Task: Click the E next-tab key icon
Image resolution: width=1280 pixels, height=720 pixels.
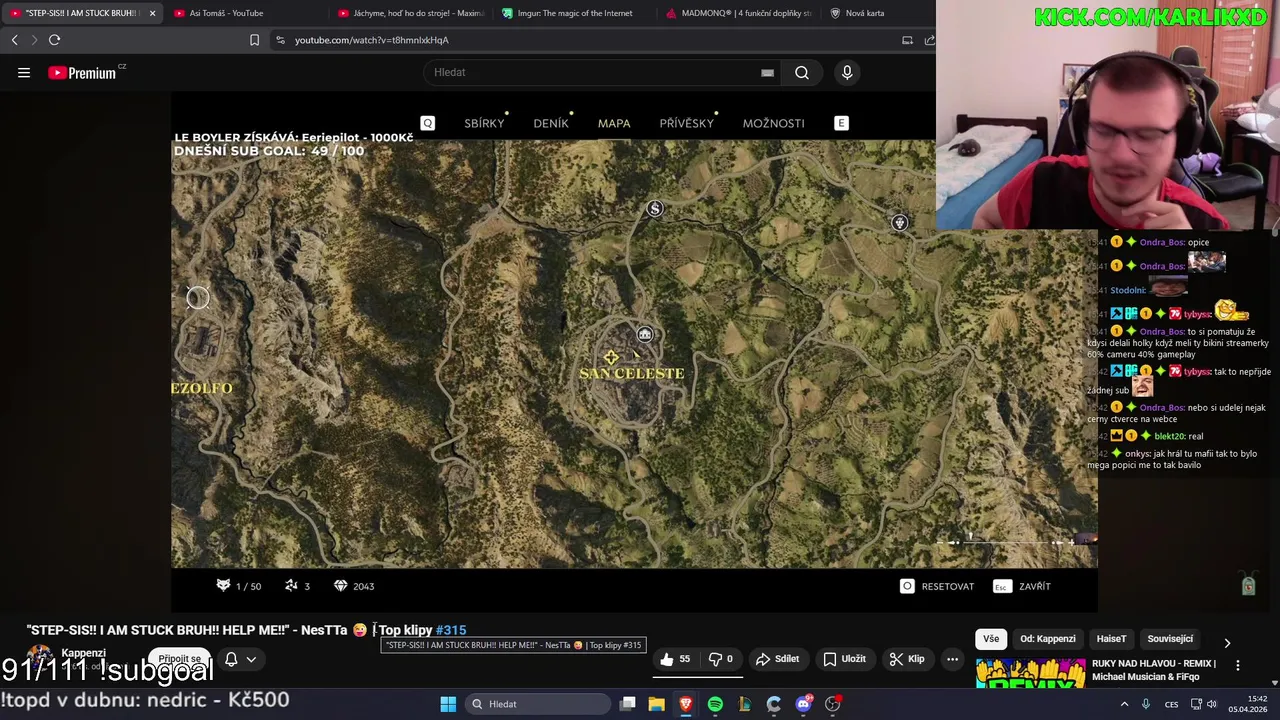Action: click(841, 123)
